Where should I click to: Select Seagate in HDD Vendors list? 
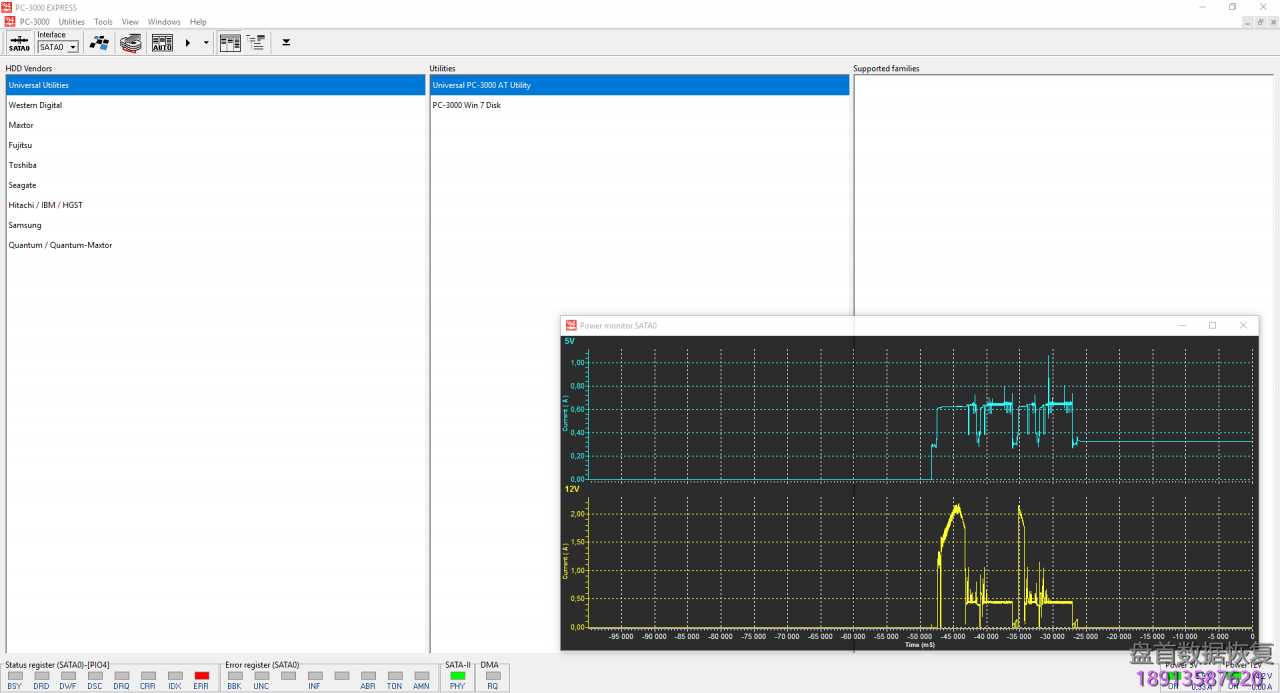click(22, 185)
